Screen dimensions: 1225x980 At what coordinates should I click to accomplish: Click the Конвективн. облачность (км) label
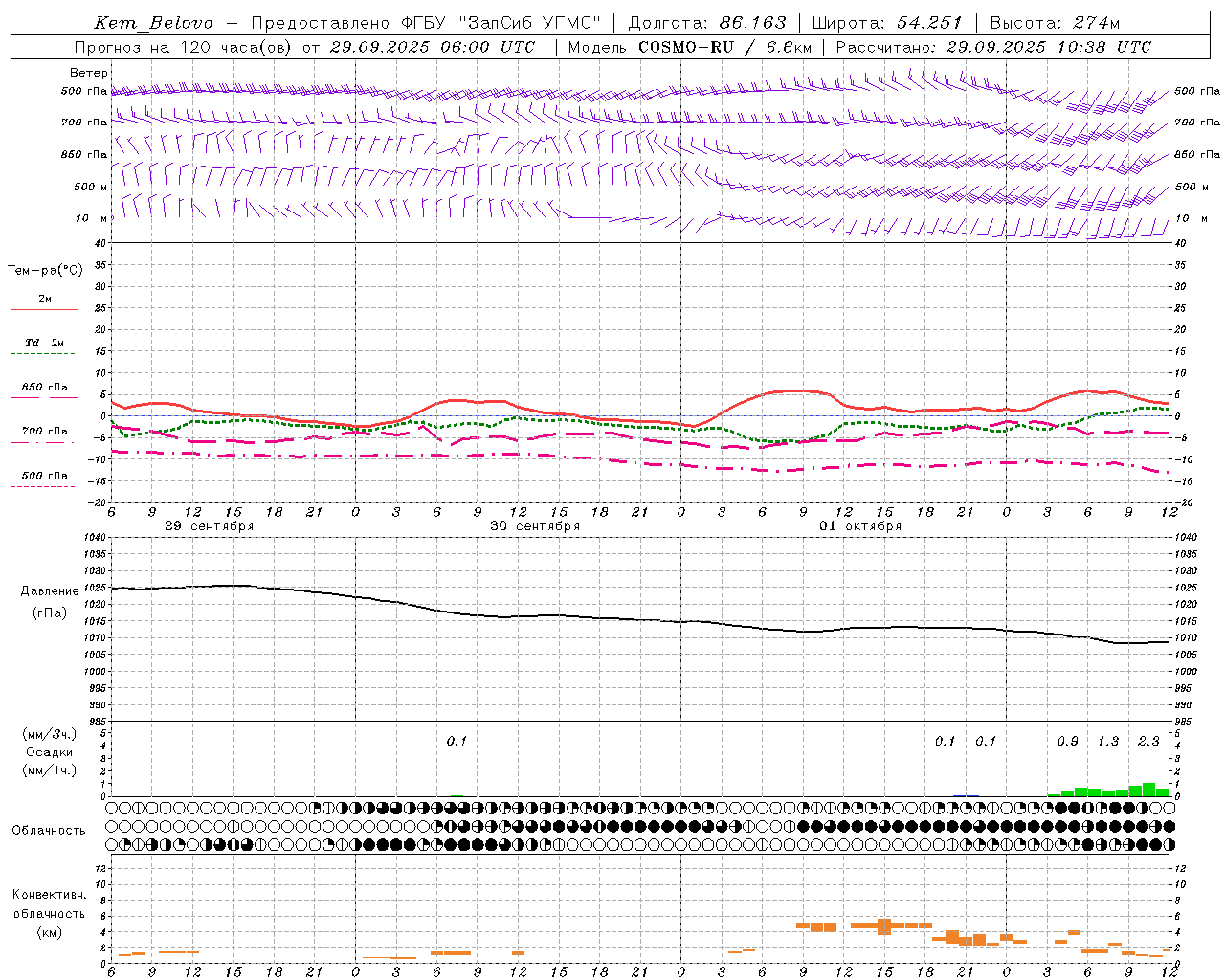point(49,914)
